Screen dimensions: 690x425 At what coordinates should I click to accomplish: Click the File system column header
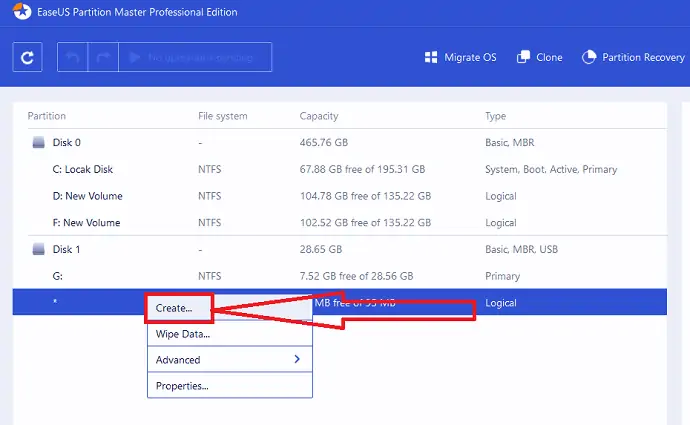[223, 116]
